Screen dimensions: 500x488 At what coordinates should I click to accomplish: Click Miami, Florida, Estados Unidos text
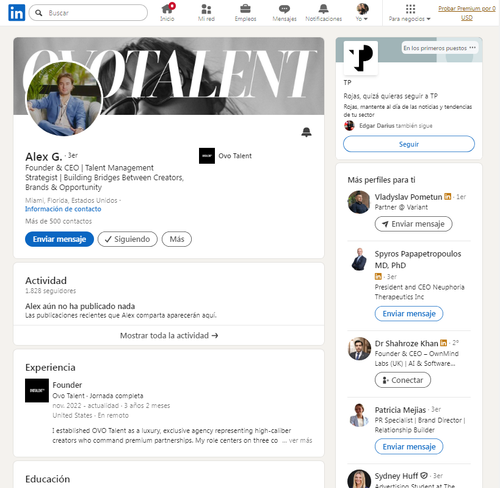[71, 200]
